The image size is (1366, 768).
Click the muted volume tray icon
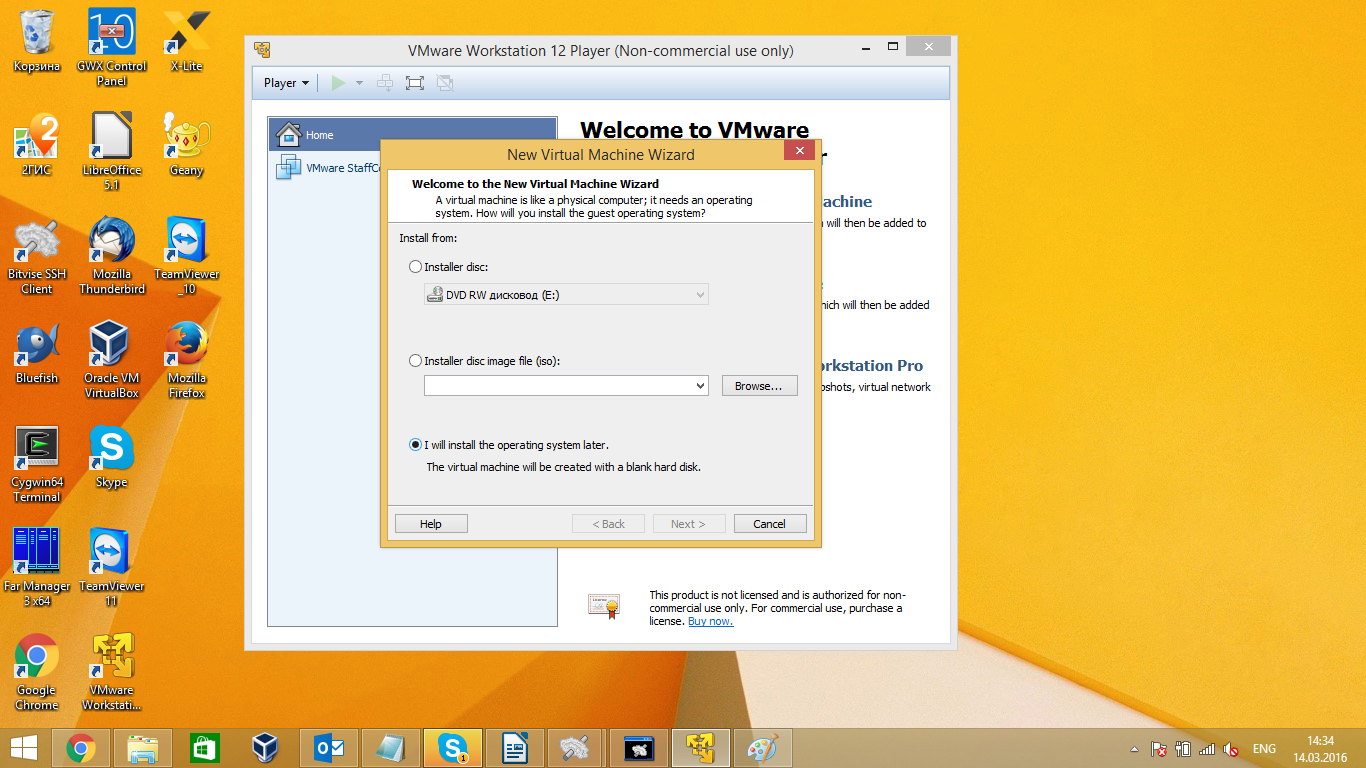click(1231, 748)
